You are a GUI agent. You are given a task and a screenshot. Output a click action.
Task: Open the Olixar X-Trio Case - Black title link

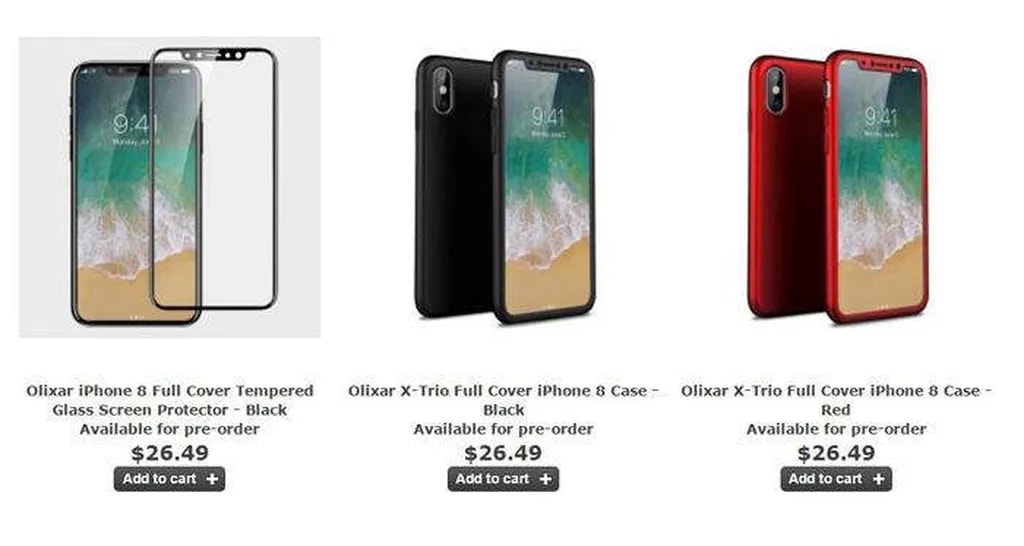[x=504, y=400]
